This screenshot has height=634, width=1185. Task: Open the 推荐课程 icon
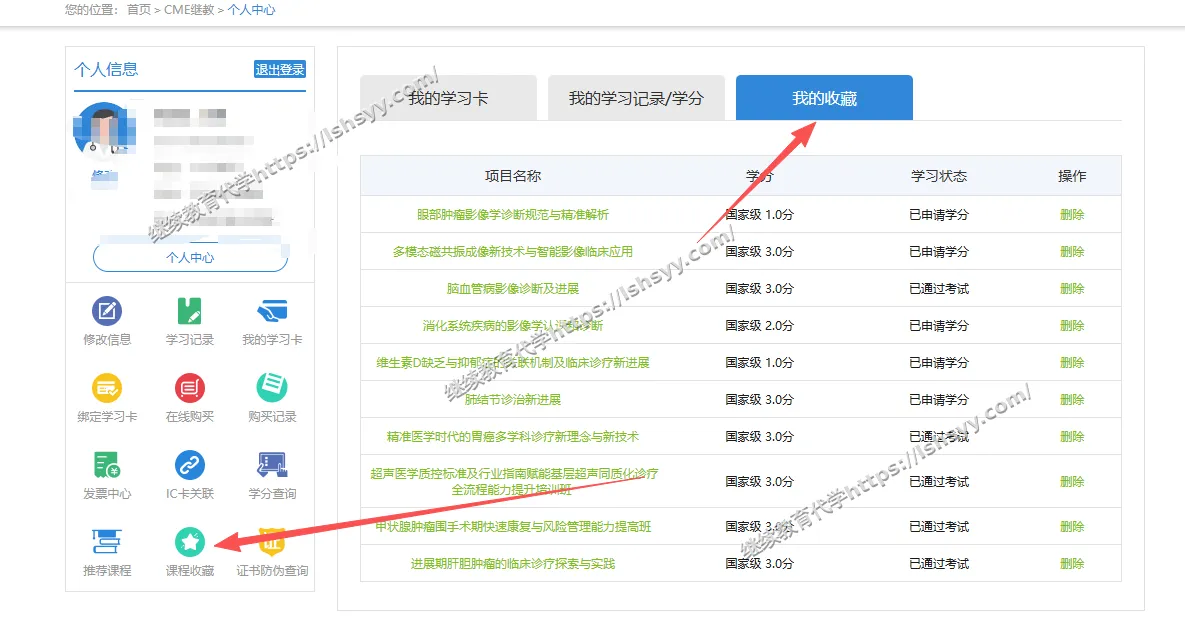pos(107,542)
